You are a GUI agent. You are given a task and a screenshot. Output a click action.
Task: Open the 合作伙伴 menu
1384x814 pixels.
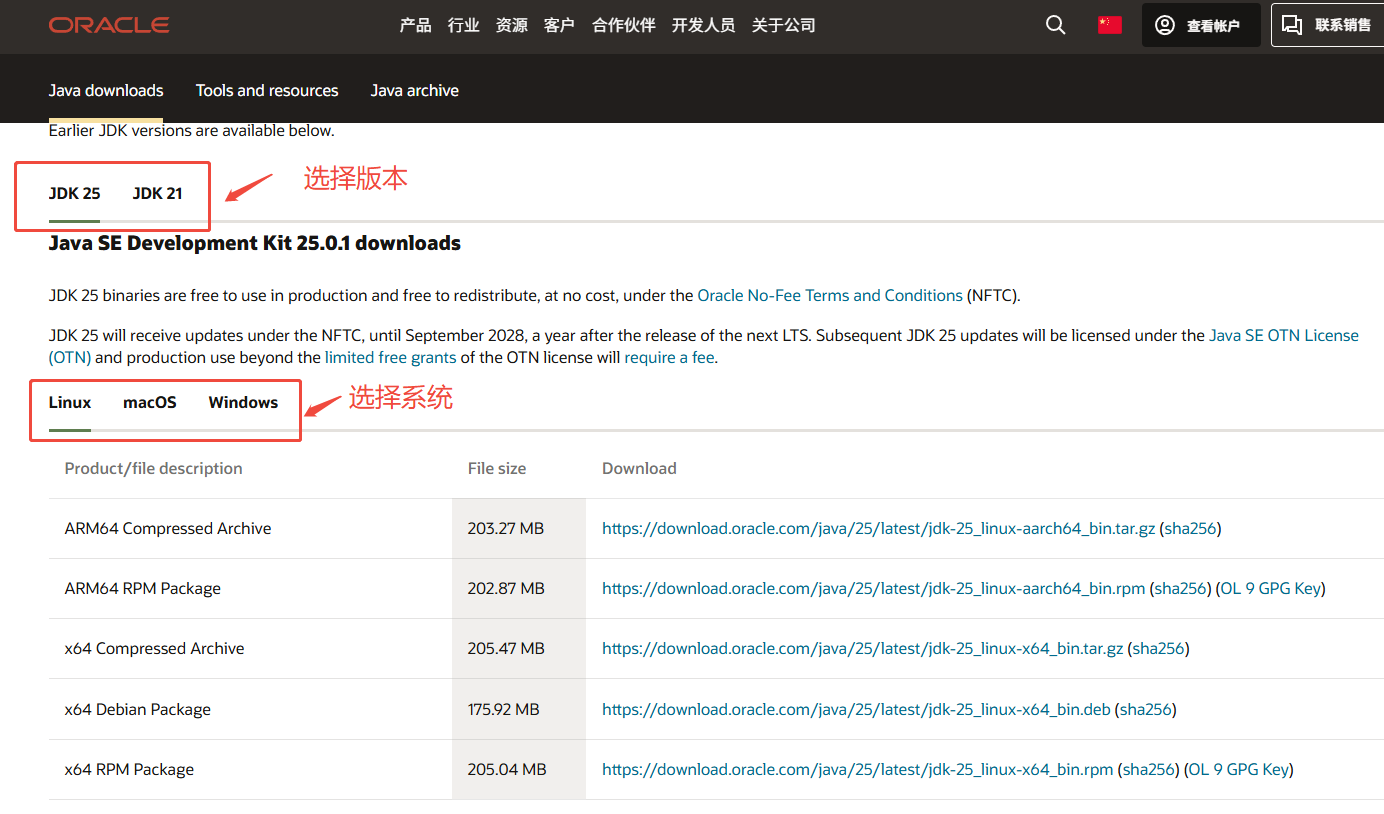tap(624, 25)
